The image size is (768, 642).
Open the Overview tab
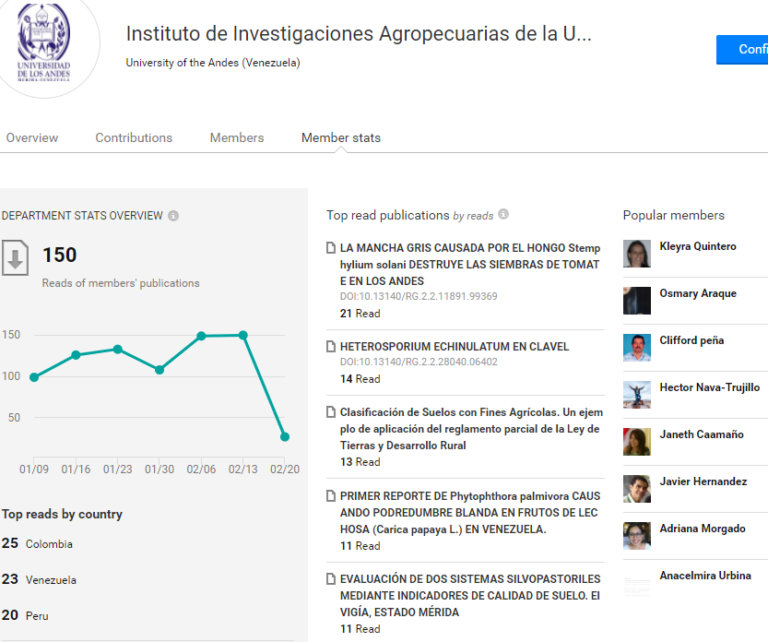tap(32, 138)
